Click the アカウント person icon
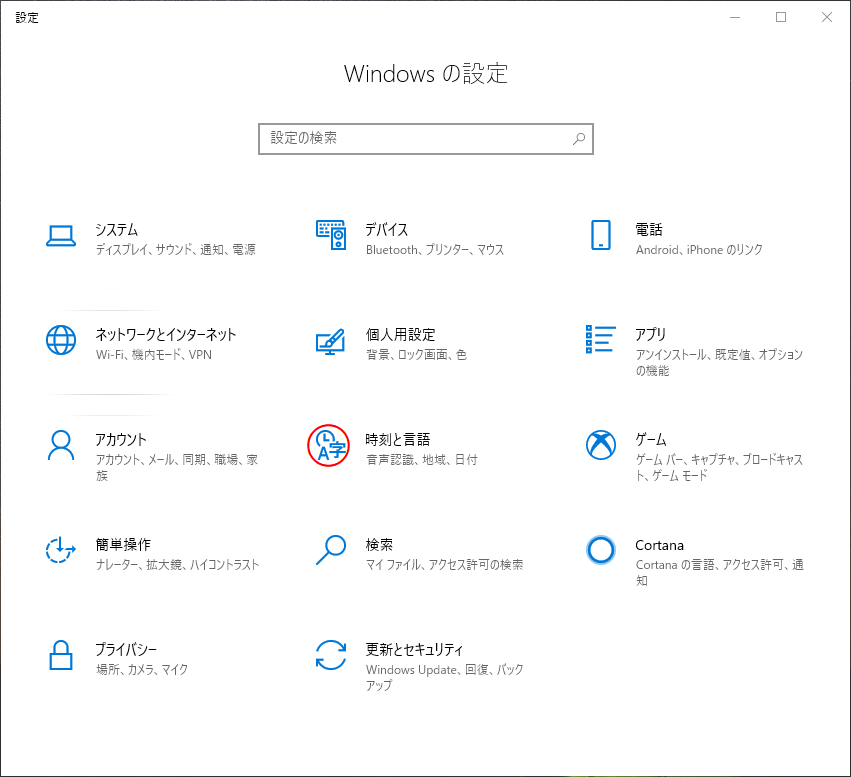851x777 pixels. point(61,445)
